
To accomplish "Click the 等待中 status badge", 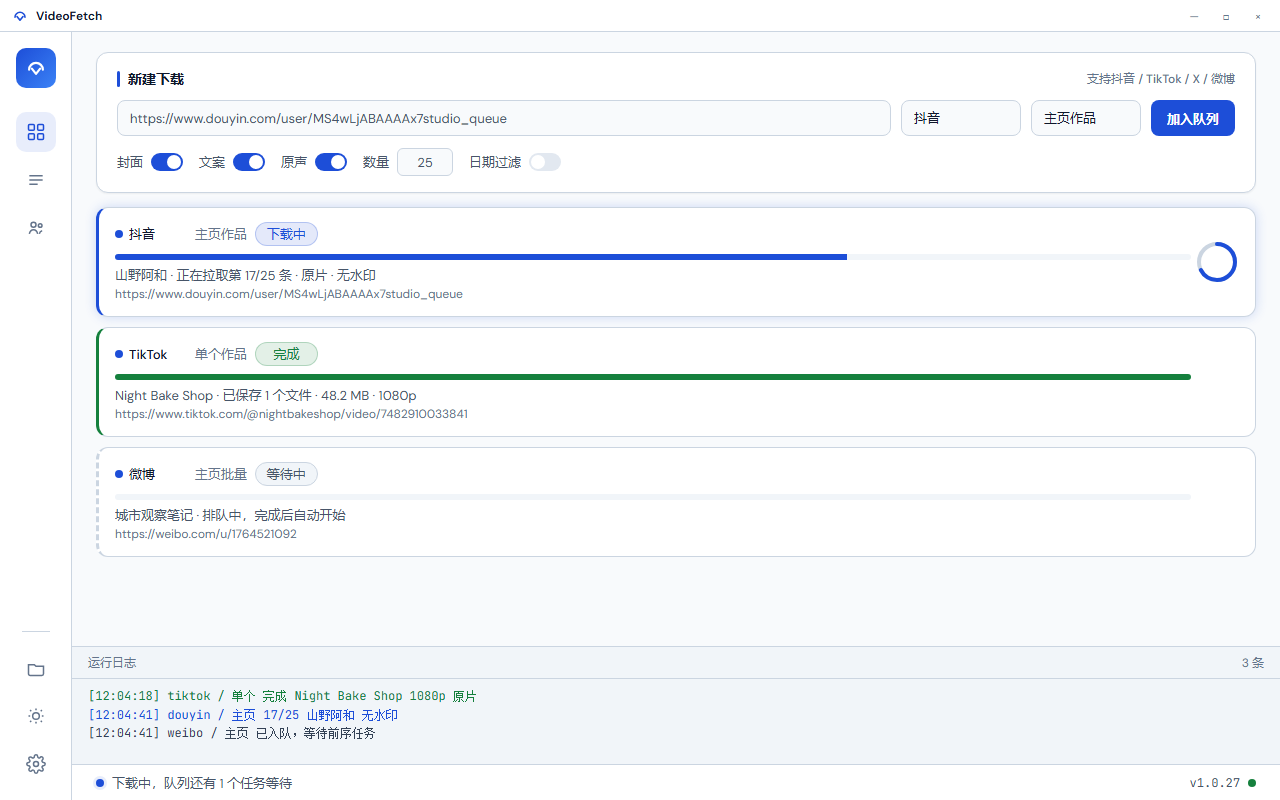I will coord(287,474).
